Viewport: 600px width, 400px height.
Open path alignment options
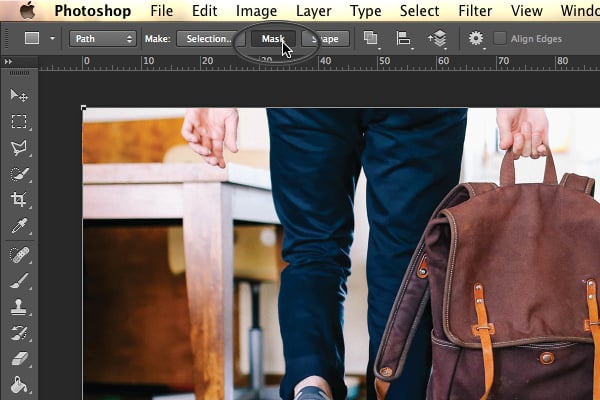[403, 39]
